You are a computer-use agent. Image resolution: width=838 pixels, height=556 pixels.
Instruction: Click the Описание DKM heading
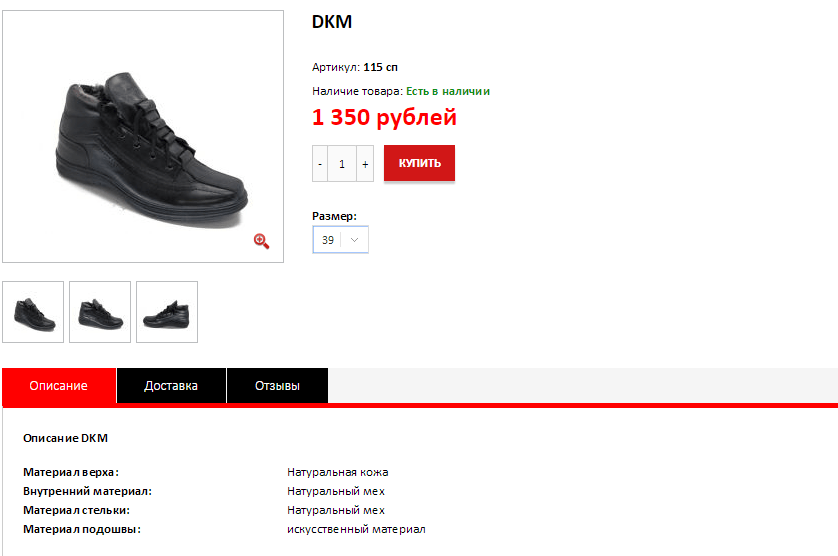(x=65, y=438)
